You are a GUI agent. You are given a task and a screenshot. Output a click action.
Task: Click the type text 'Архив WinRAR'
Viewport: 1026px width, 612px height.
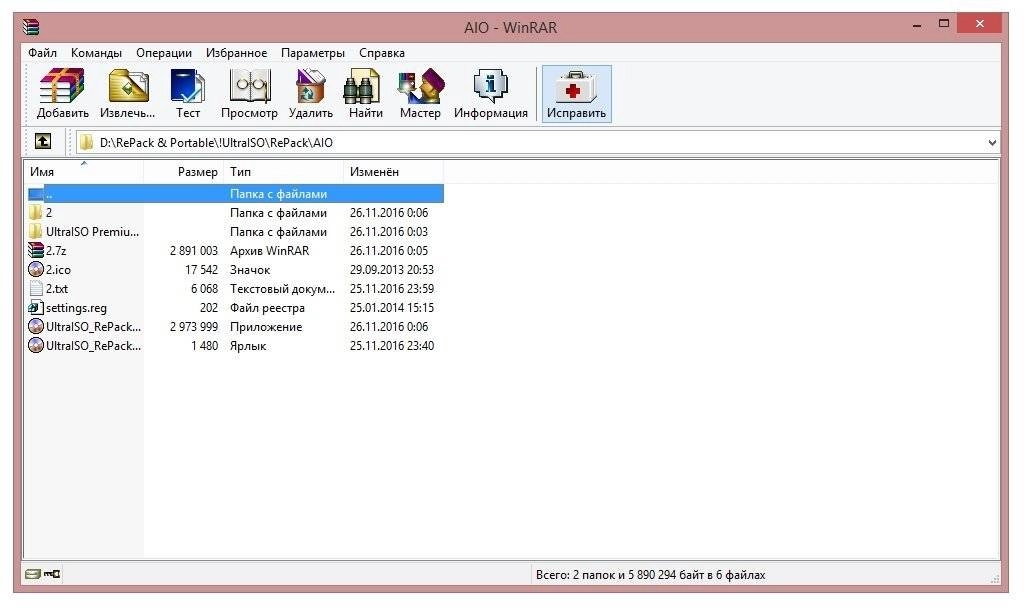click(x=270, y=251)
